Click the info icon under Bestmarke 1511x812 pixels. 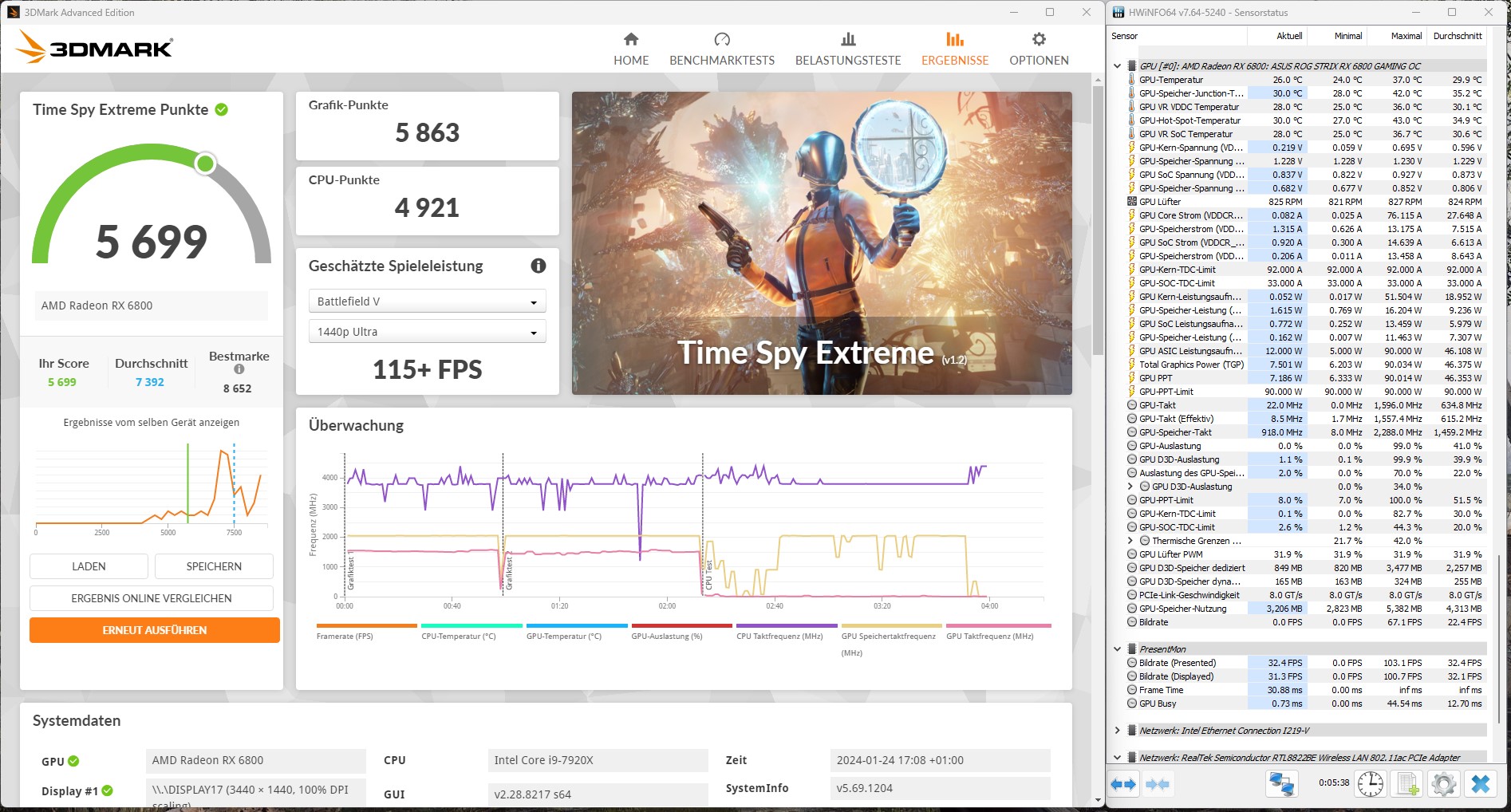tap(239, 369)
